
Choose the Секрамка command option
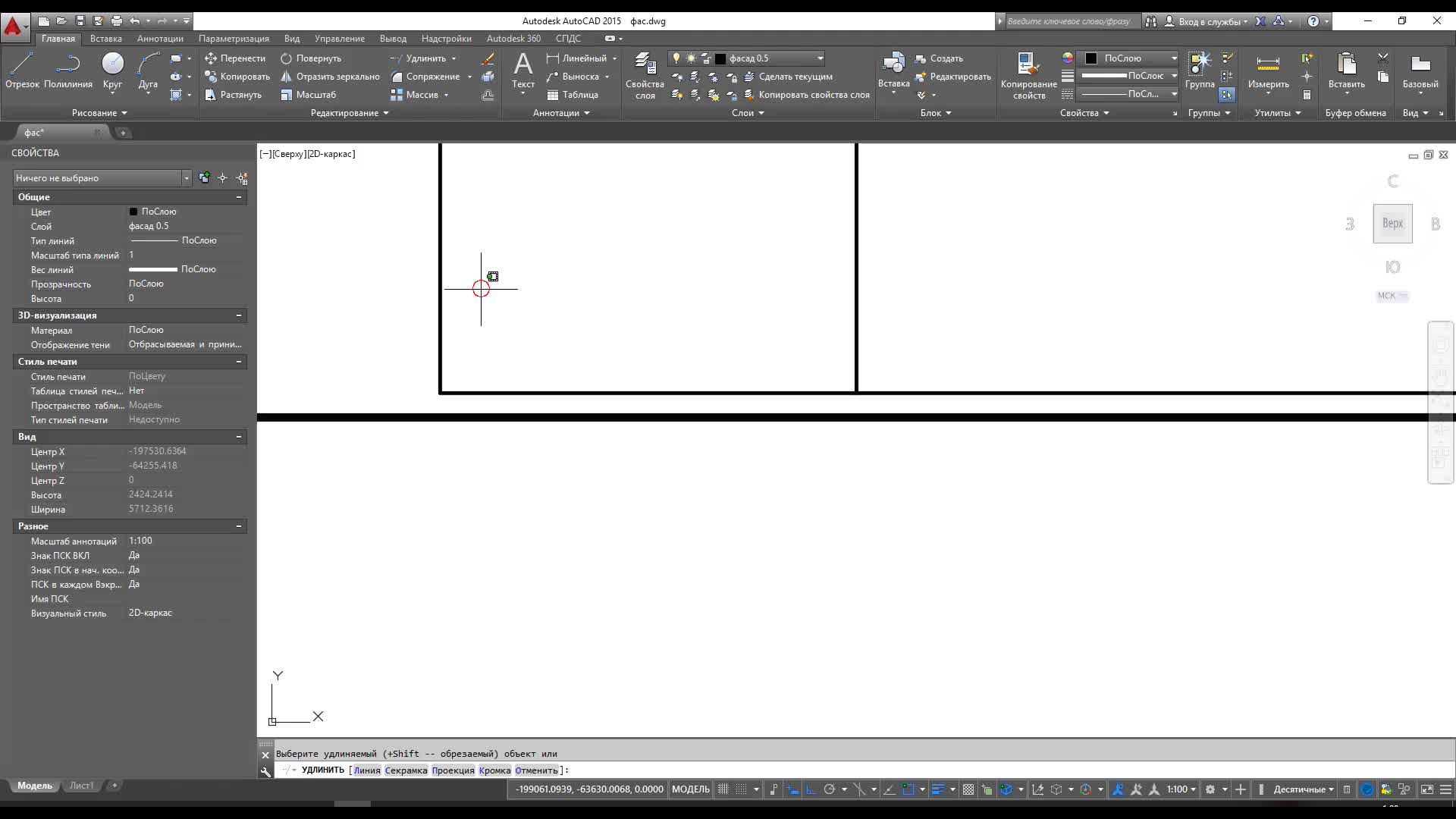click(406, 770)
